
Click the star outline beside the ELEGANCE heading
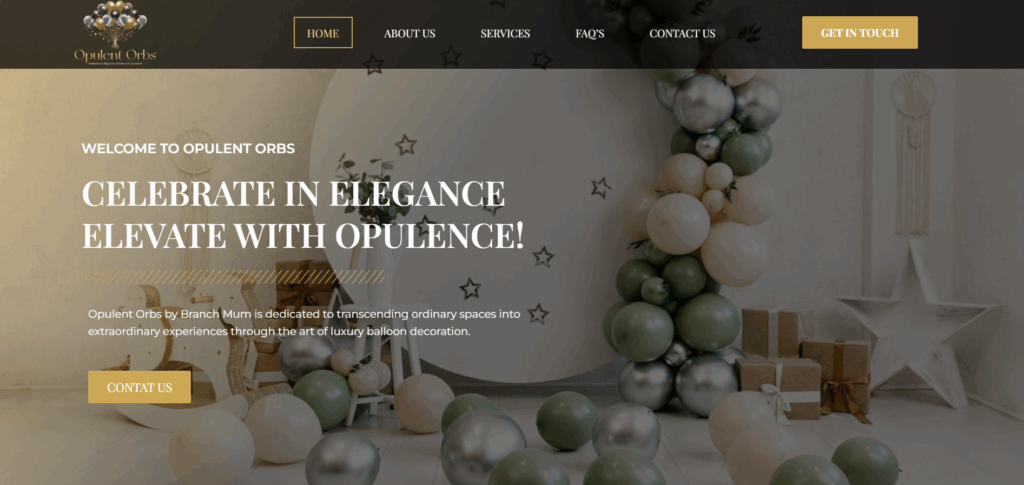pyautogui.click(x=601, y=188)
